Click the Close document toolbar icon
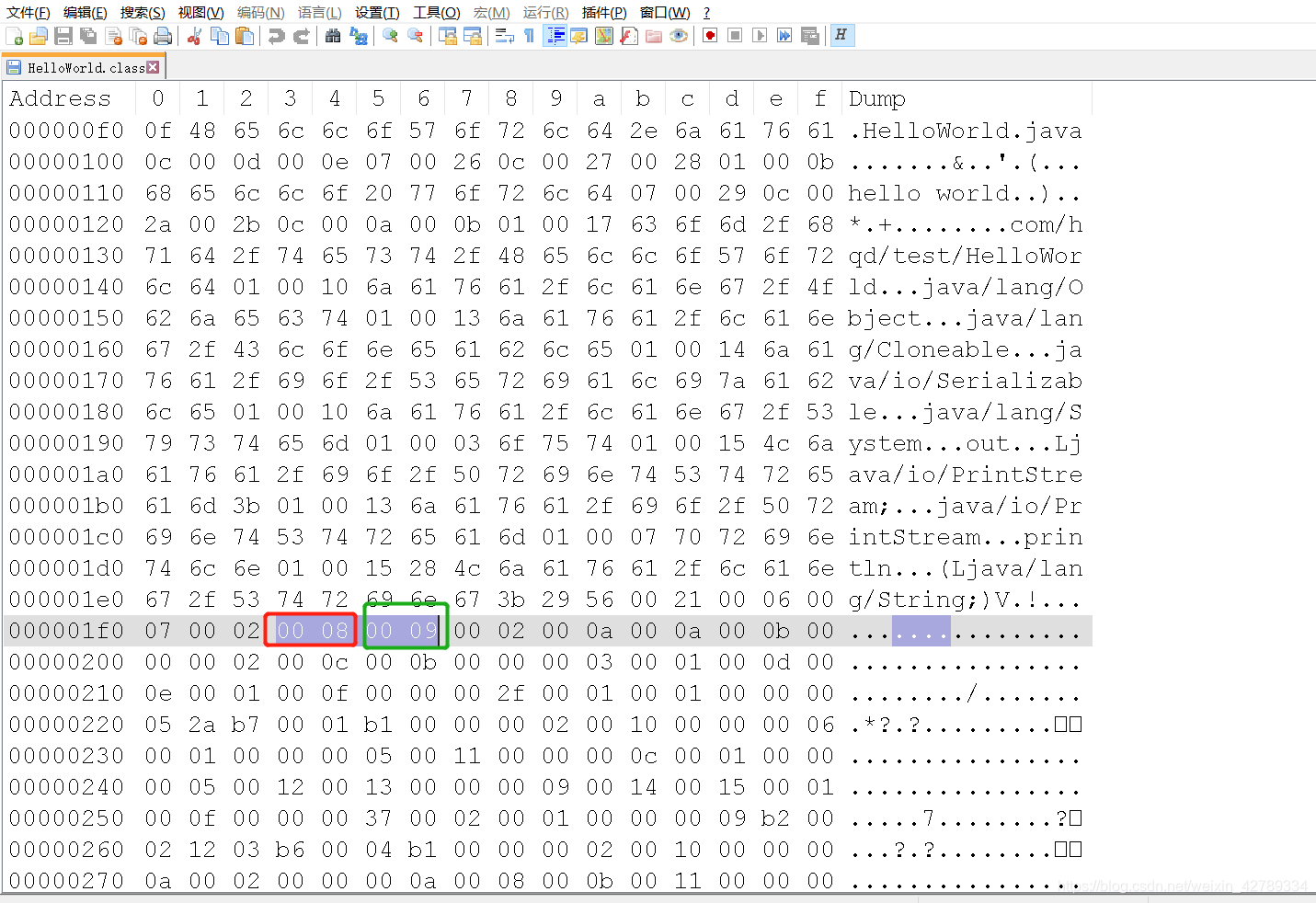The height and width of the screenshot is (903, 1316). (114, 36)
